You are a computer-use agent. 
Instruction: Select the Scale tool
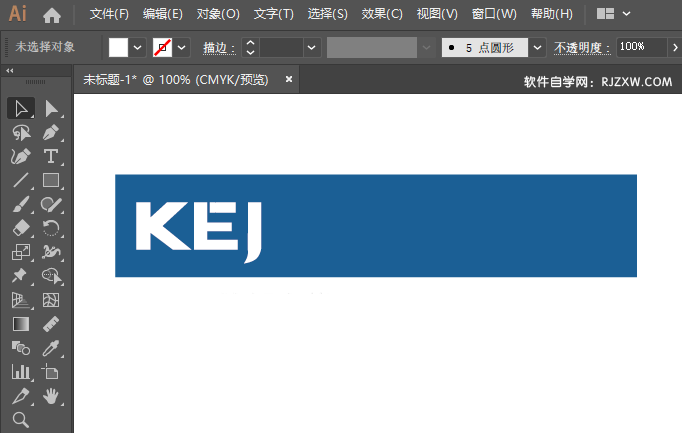(21, 252)
